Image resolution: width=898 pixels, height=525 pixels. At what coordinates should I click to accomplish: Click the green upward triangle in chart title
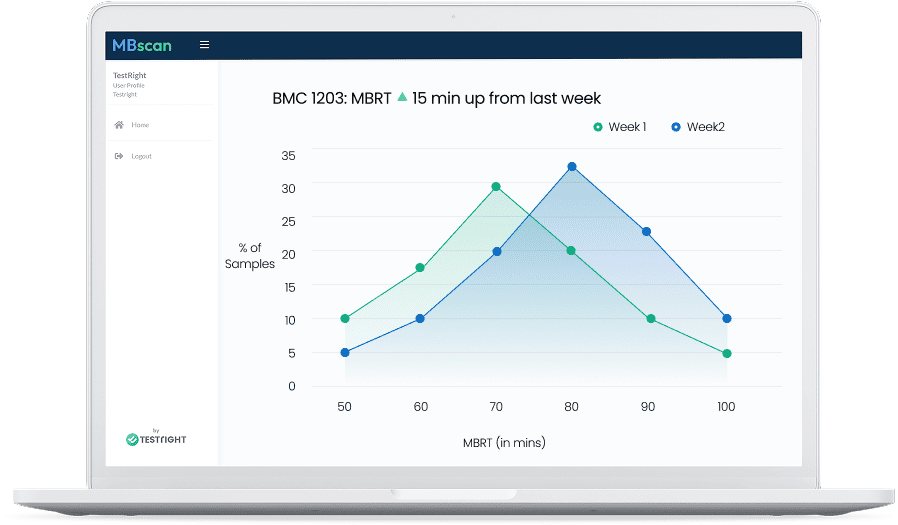click(x=402, y=97)
